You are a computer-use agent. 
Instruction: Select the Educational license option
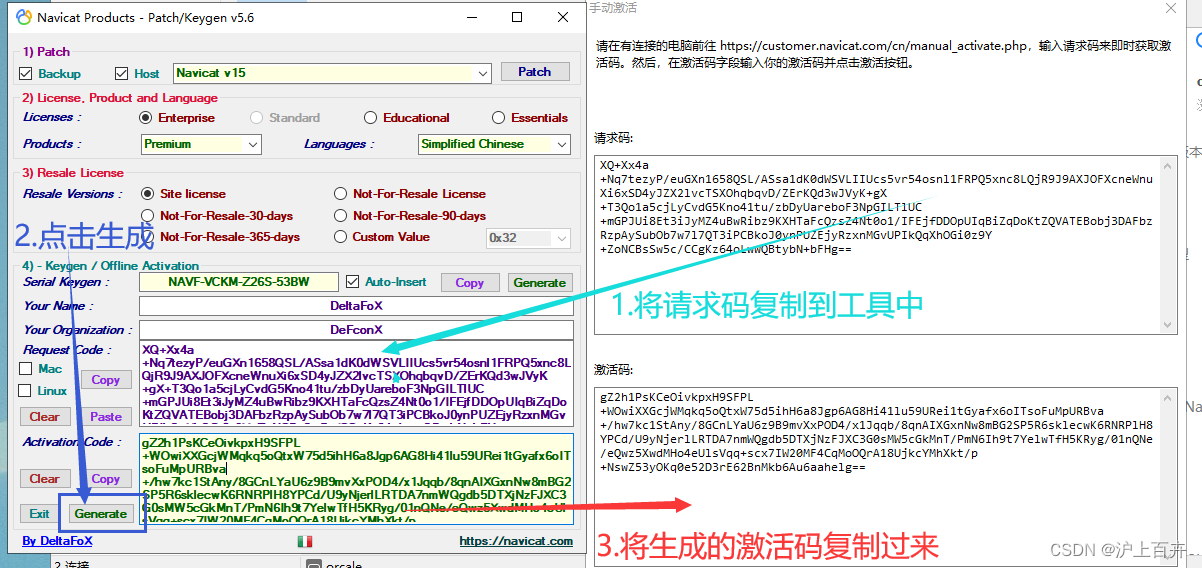(x=371, y=117)
